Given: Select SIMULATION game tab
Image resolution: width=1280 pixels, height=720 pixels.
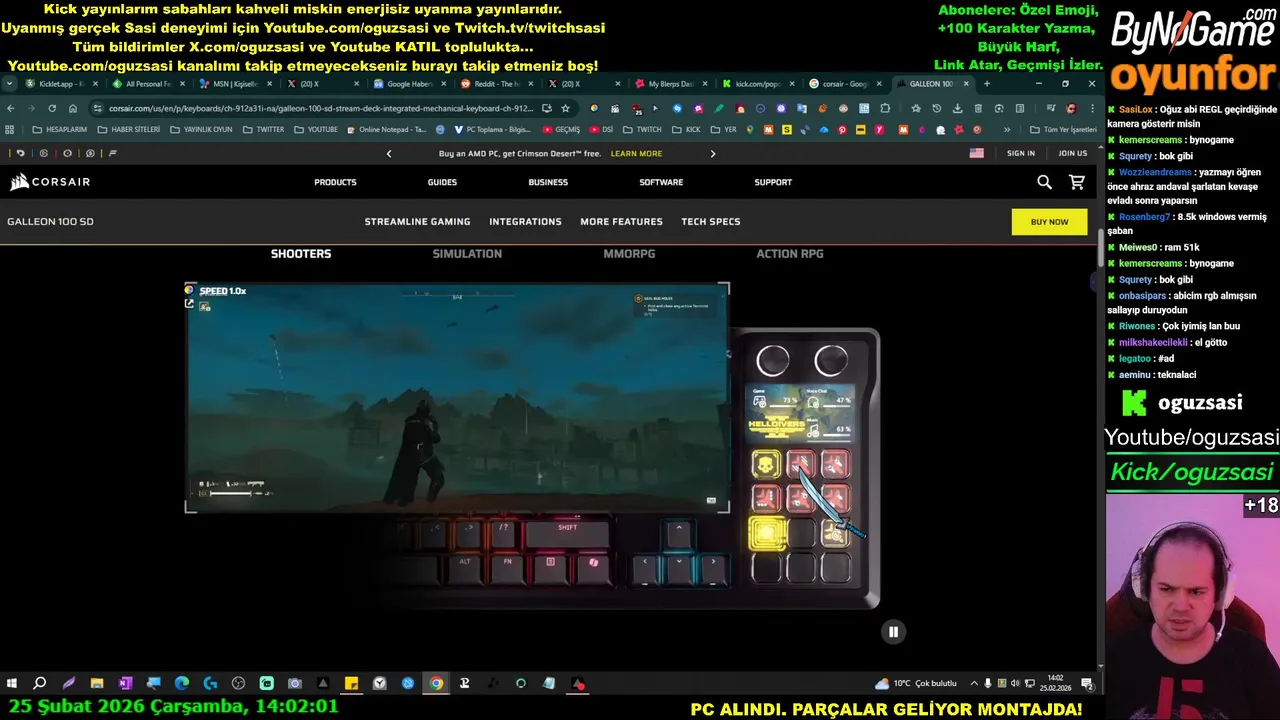Looking at the screenshot, I should [x=467, y=254].
